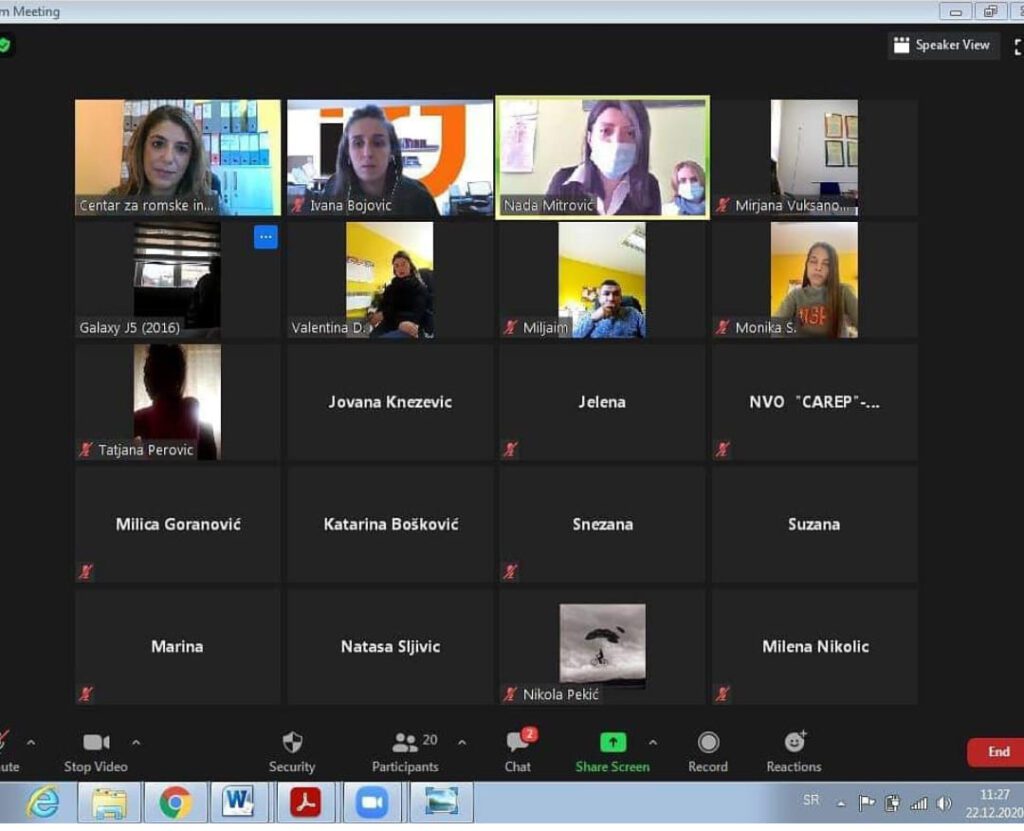Open Word from the taskbar

(x=238, y=802)
